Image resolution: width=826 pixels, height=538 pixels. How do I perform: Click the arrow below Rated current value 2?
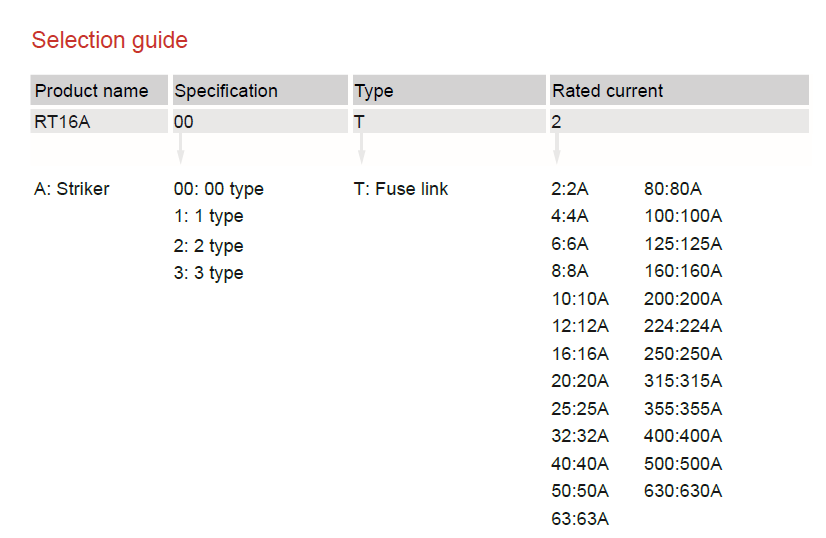coord(557,148)
